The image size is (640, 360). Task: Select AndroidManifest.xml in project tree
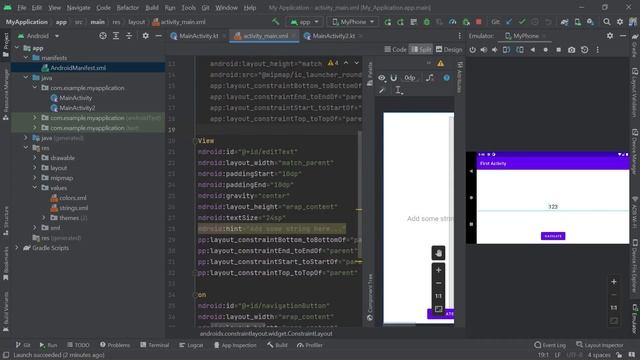click(78, 68)
